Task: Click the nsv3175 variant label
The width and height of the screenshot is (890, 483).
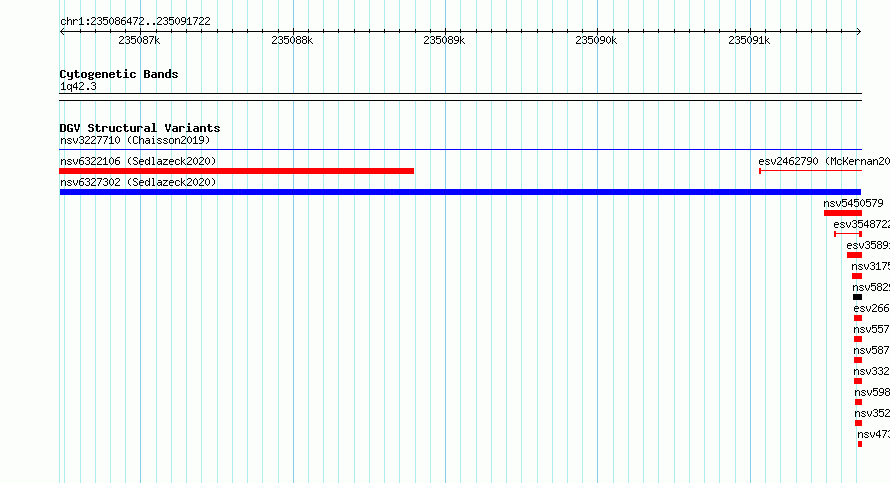Action: pos(870,266)
